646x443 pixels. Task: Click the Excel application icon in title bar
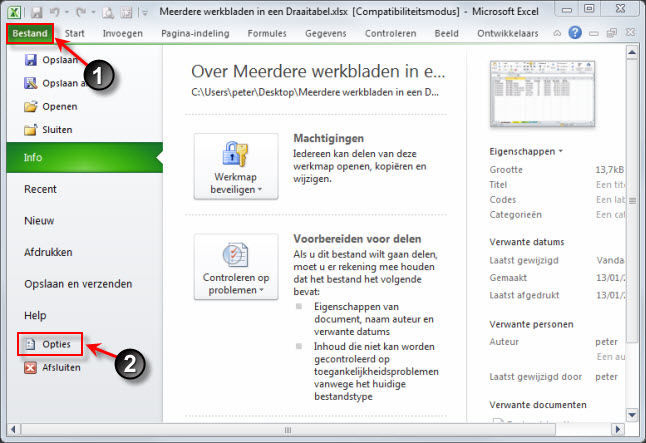coord(14,12)
